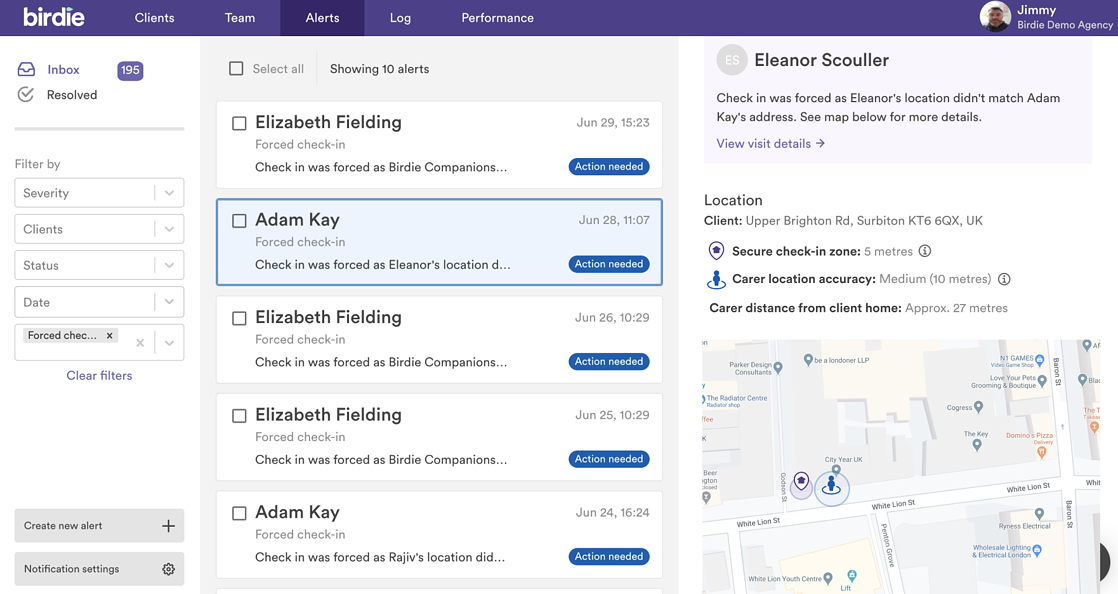The height and width of the screenshot is (594, 1118).
Task: Click Action needed badge on Jun 26 alert
Action: pyautogui.click(x=609, y=362)
